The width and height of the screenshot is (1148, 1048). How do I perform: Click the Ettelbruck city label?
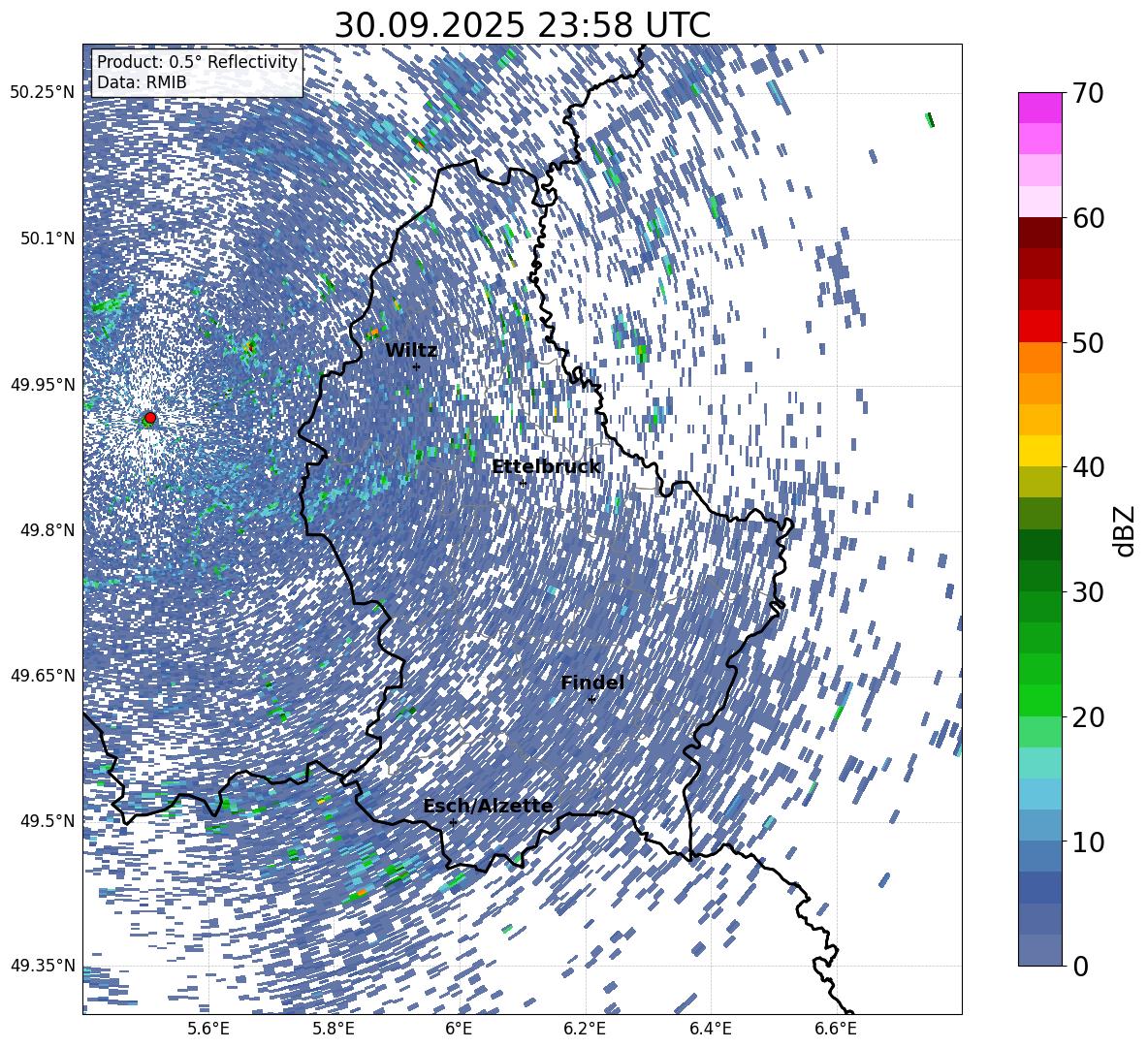click(x=546, y=467)
